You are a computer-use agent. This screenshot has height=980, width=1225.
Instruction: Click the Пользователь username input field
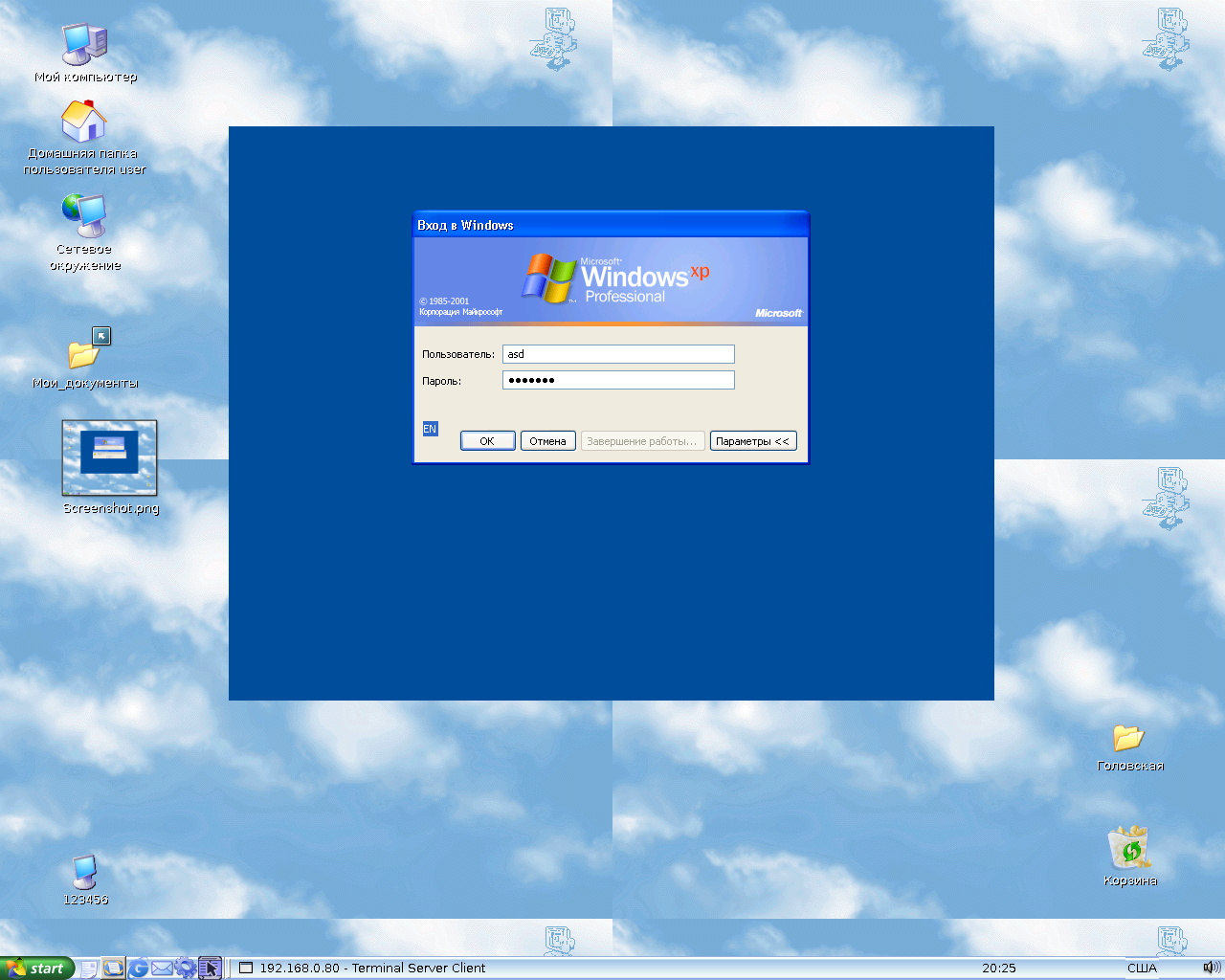(x=618, y=354)
